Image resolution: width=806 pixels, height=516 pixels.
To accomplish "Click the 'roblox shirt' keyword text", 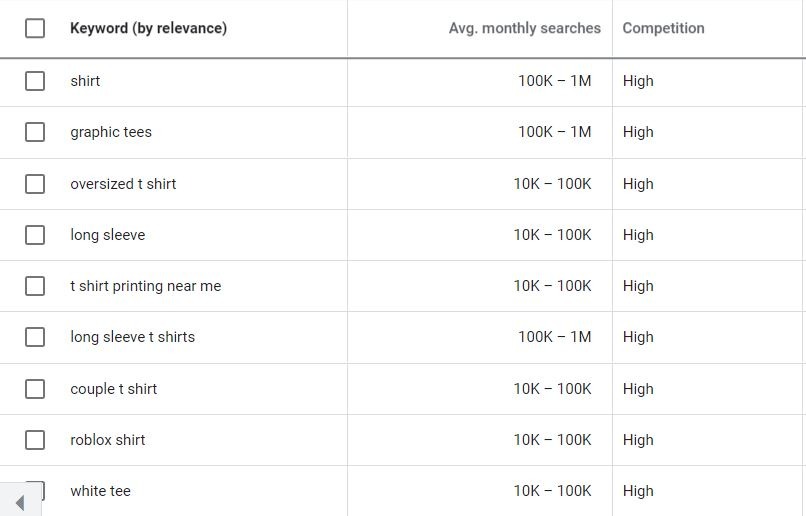I will tap(108, 440).
